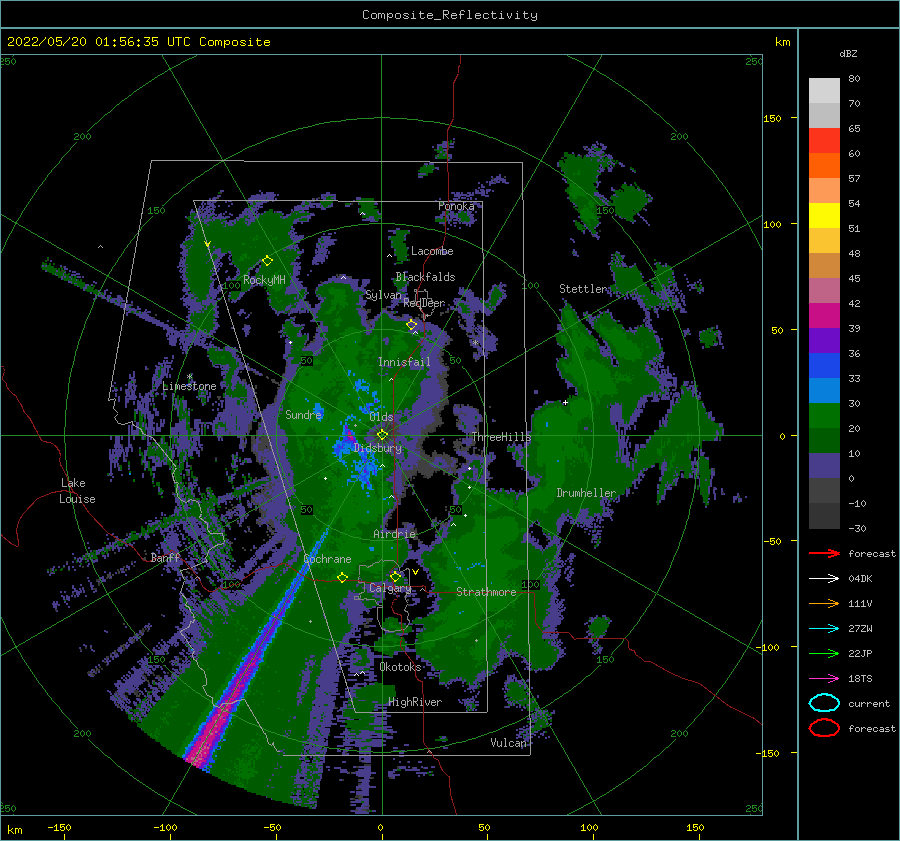Click the 22JP legend text

(860, 653)
